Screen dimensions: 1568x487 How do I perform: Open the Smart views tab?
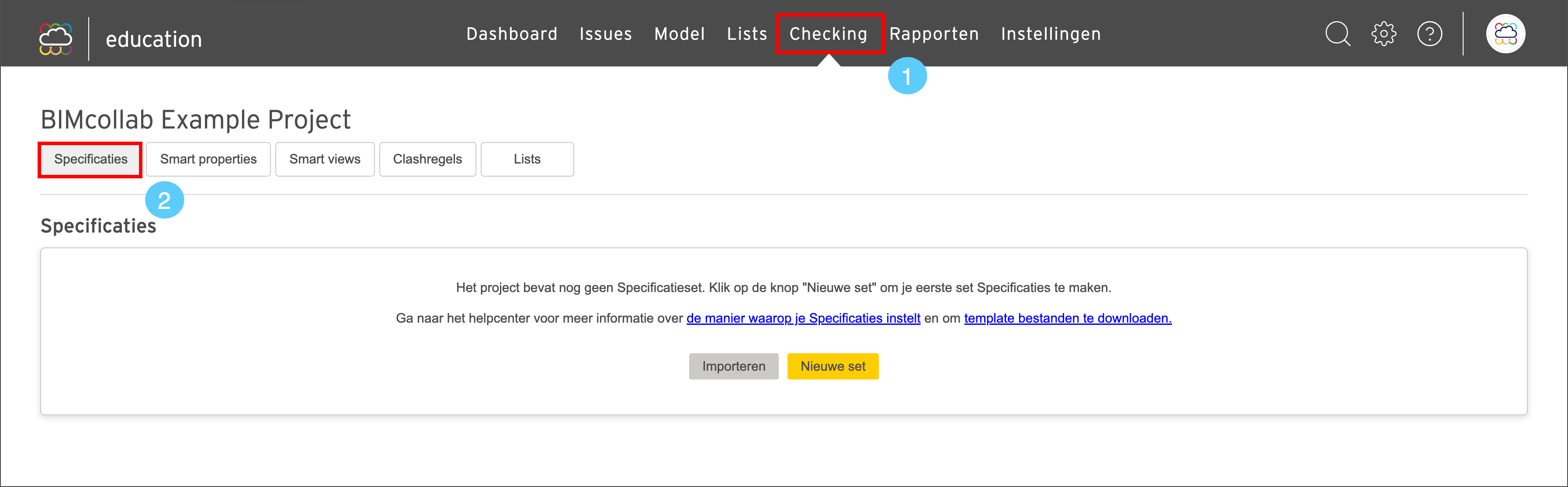[x=325, y=160]
